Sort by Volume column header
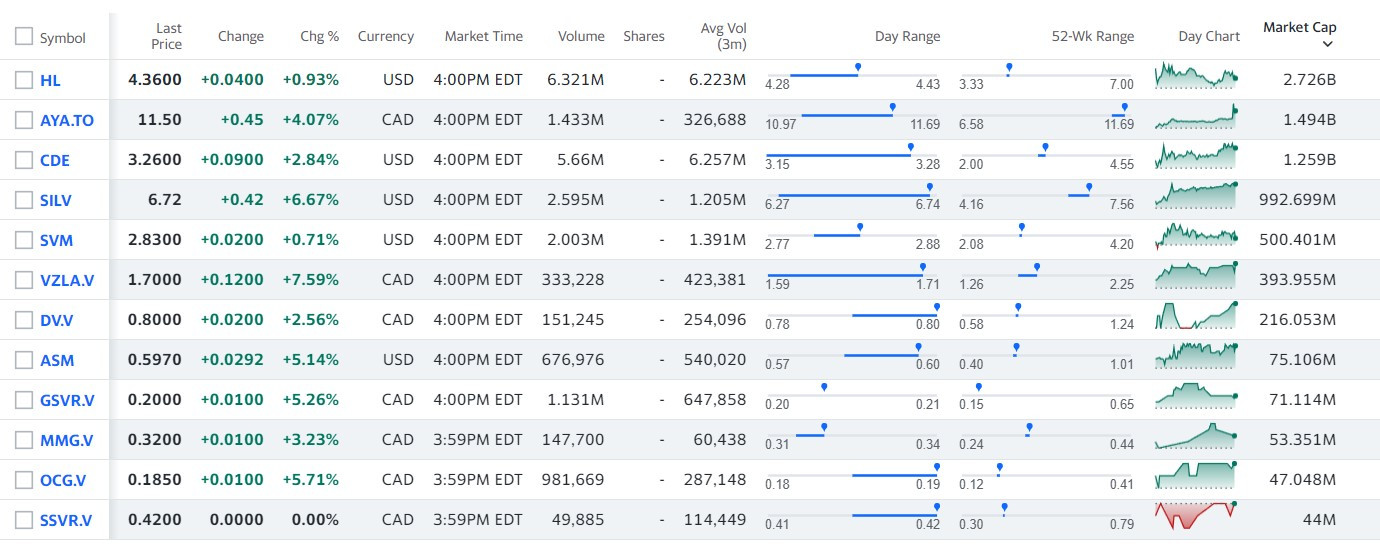Screen dimensions: 1380x558 [581, 36]
